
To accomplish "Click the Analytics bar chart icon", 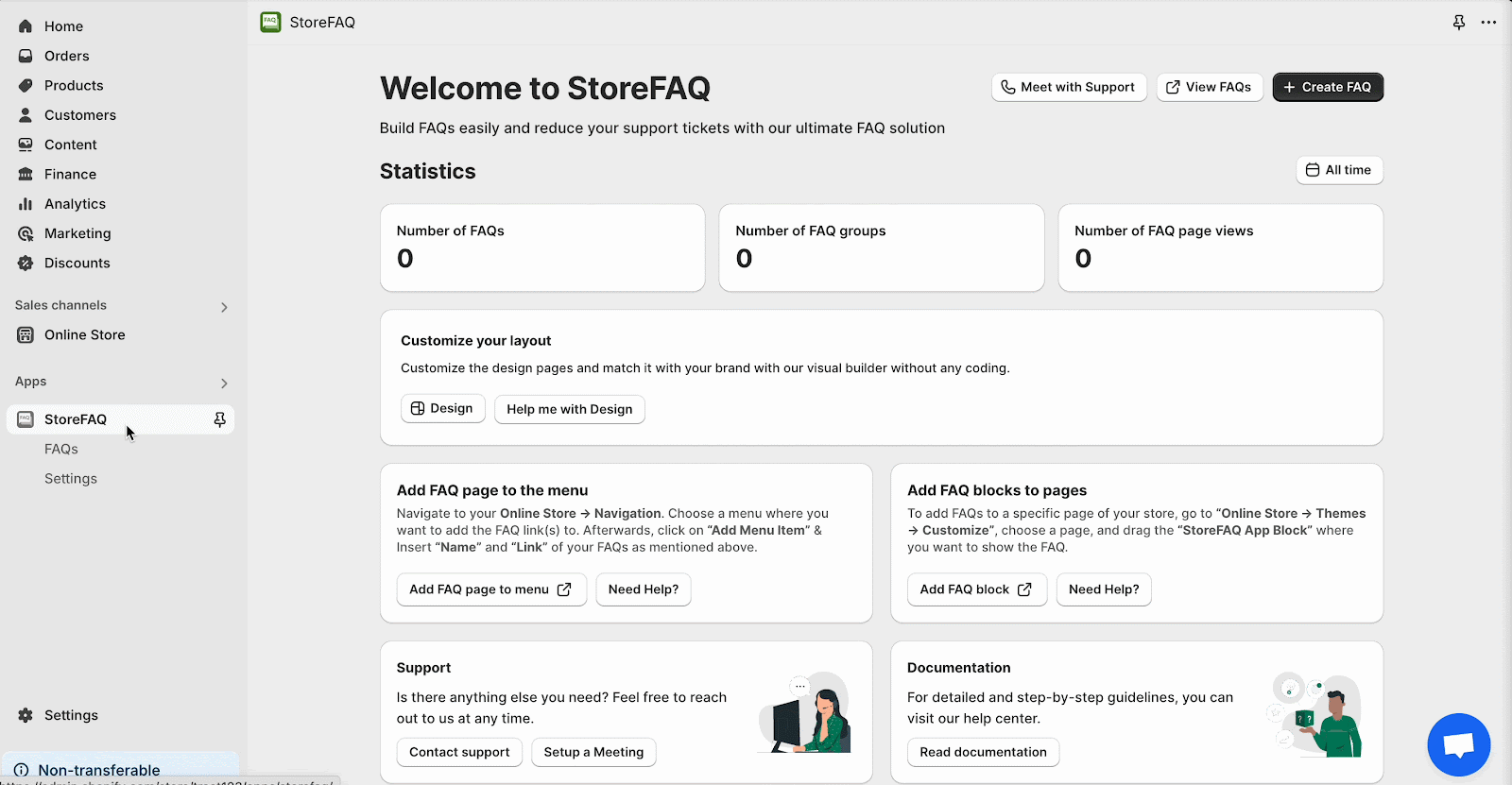I will [26, 204].
